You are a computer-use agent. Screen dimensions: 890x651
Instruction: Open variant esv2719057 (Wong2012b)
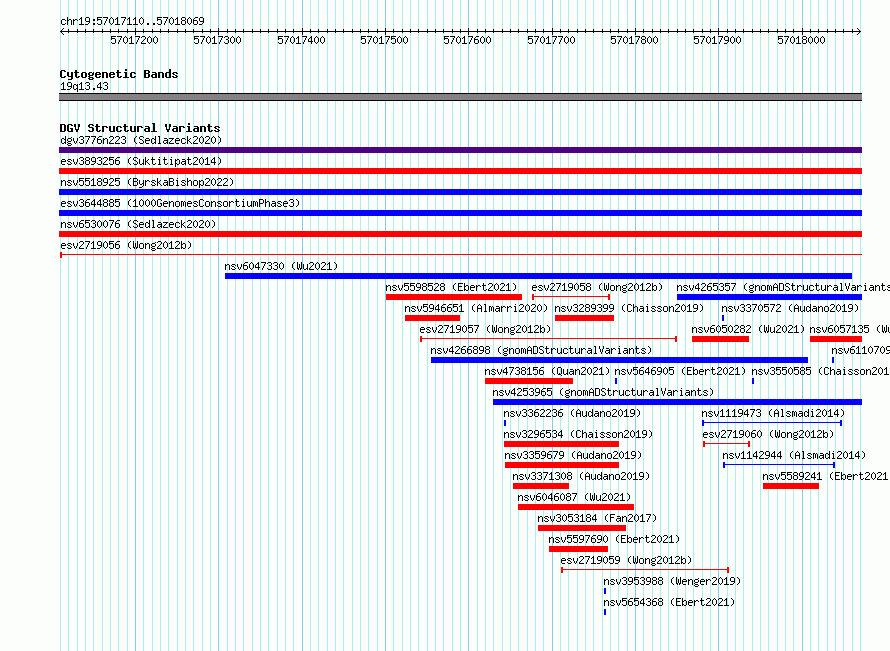pos(485,329)
